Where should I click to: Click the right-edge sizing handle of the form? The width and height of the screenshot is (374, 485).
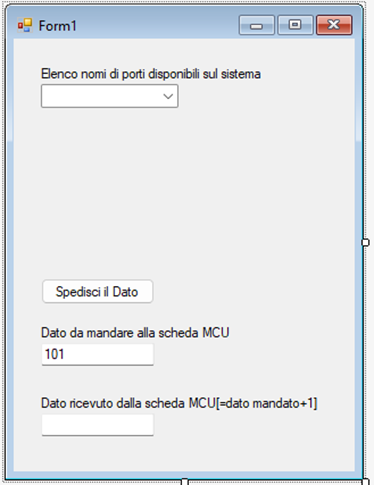pos(365,242)
